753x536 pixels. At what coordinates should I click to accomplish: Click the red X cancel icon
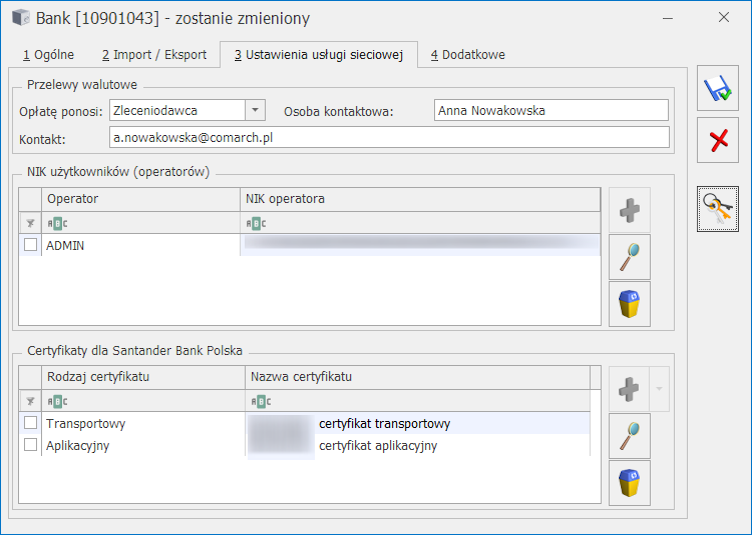tap(717, 140)
